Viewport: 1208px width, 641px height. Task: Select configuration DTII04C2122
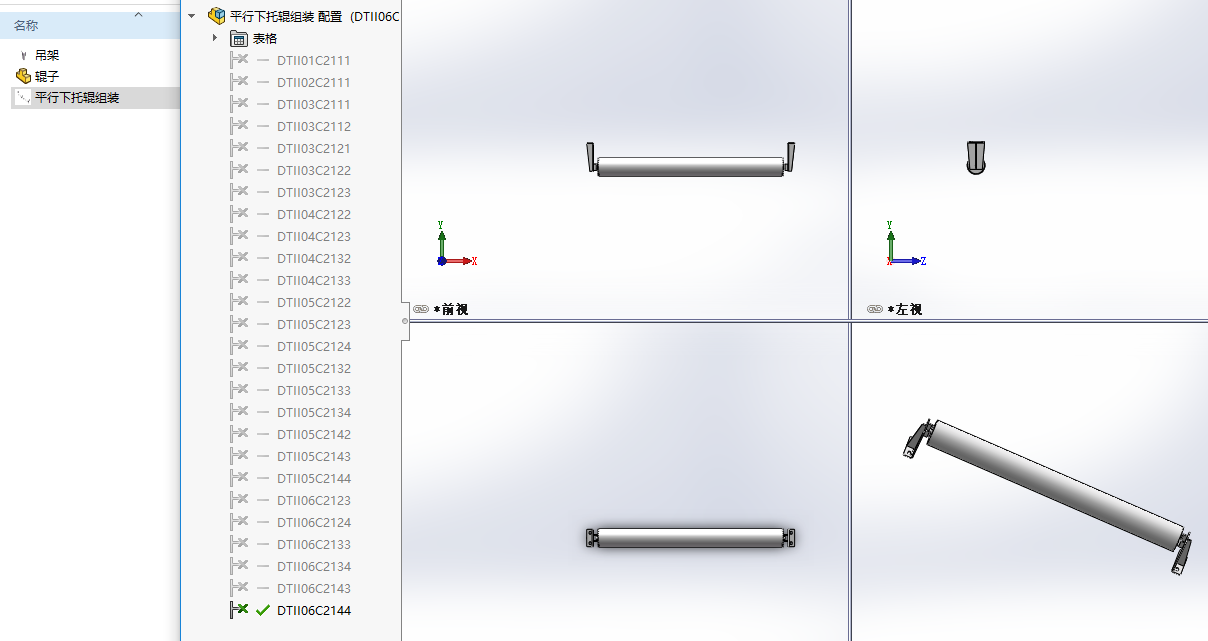314,214
